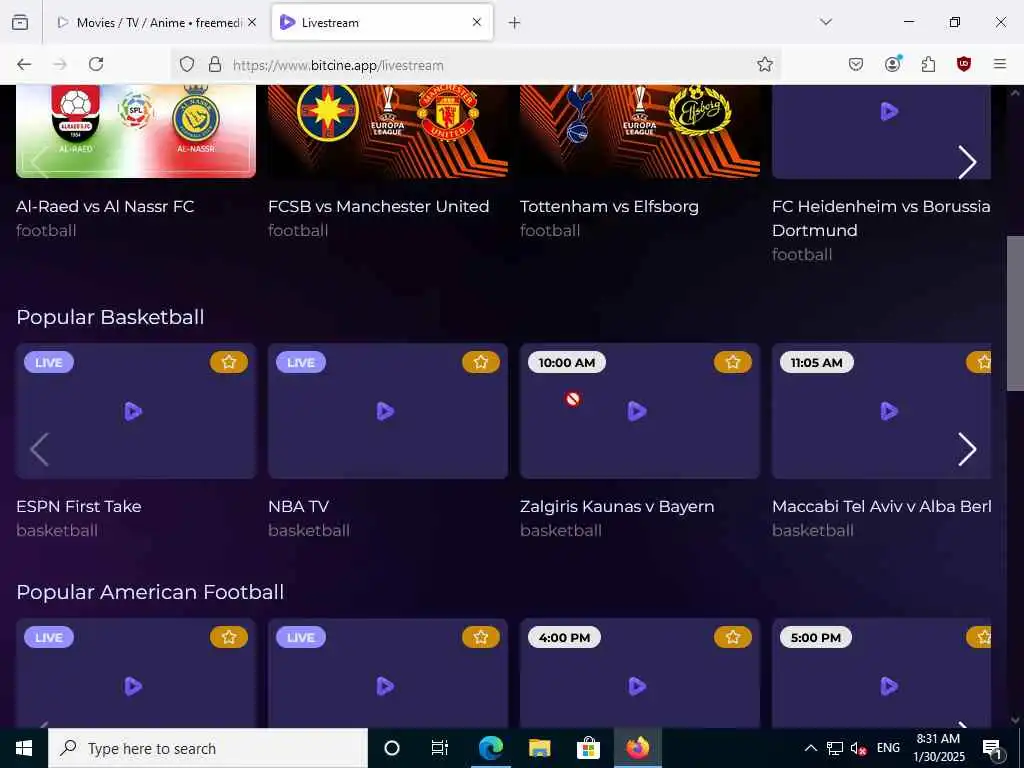Advance the football carousel to the right
The width and height of the screenshot is (1024, 768).
(x=967, y=162)
